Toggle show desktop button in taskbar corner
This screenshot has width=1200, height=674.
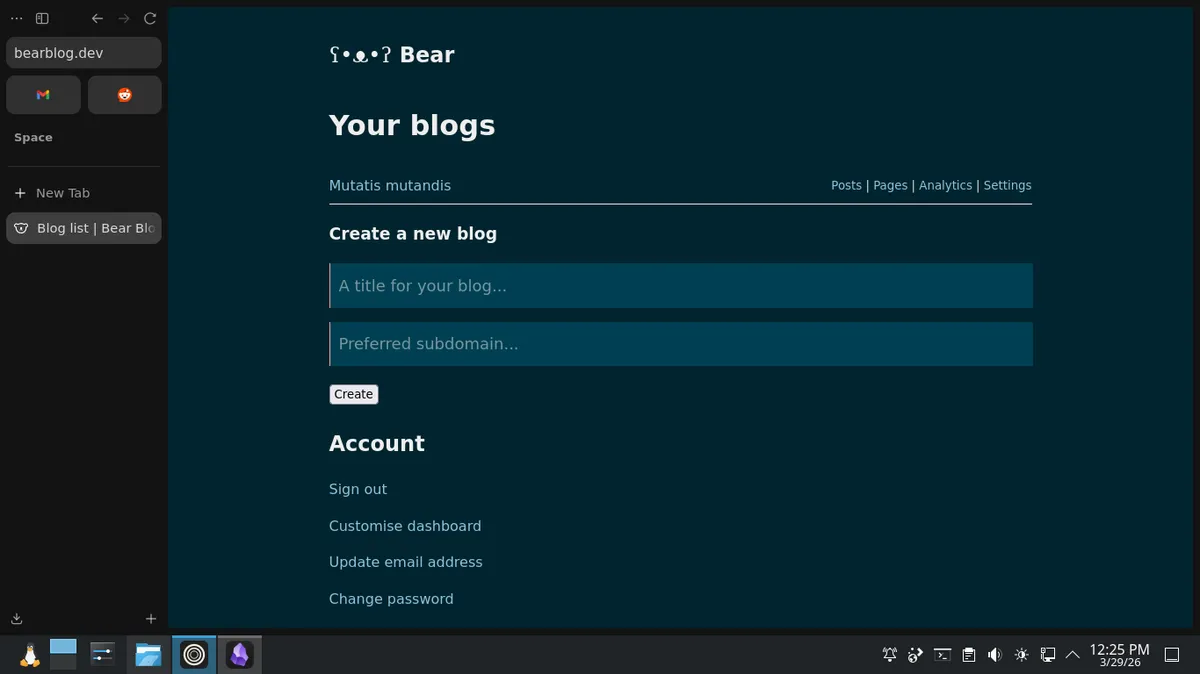coord(1174,655)
